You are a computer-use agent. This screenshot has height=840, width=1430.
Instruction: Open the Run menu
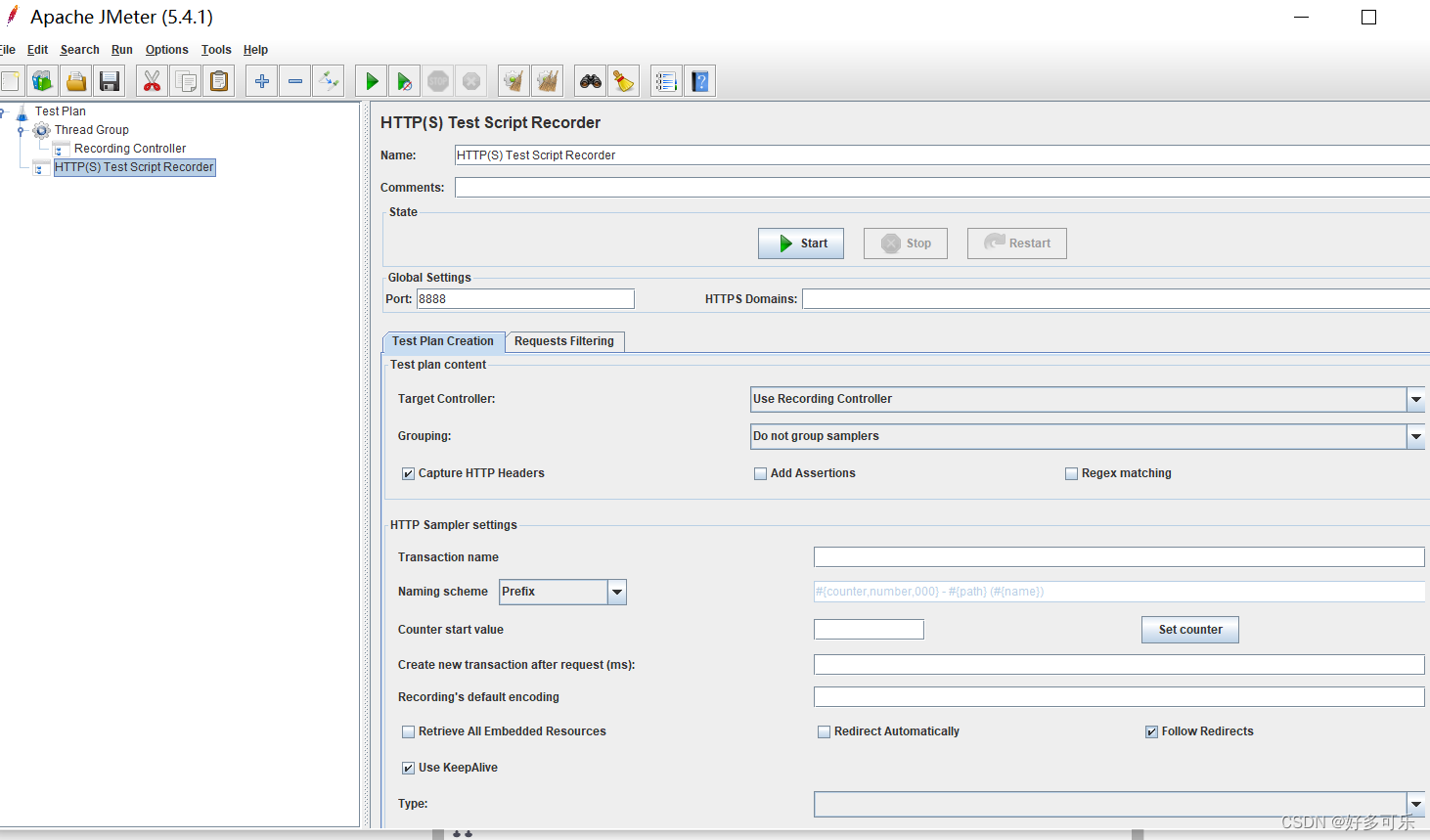point(121,50)
